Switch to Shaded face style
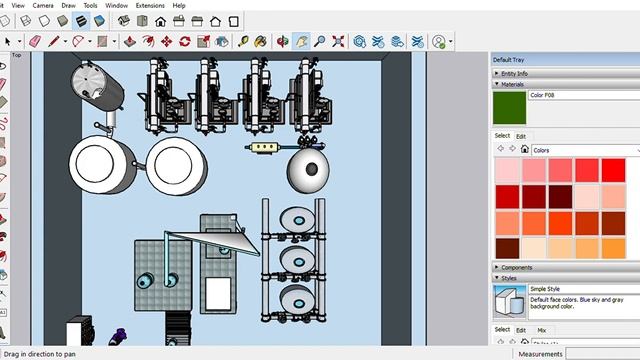Screen dimensions: 640x360 click(x=62, y=21)
